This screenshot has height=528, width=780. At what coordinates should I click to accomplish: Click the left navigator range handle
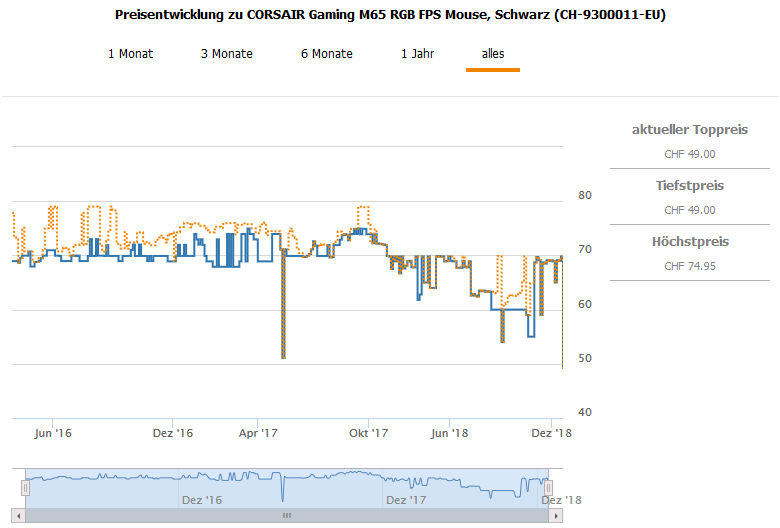(26, 487)
